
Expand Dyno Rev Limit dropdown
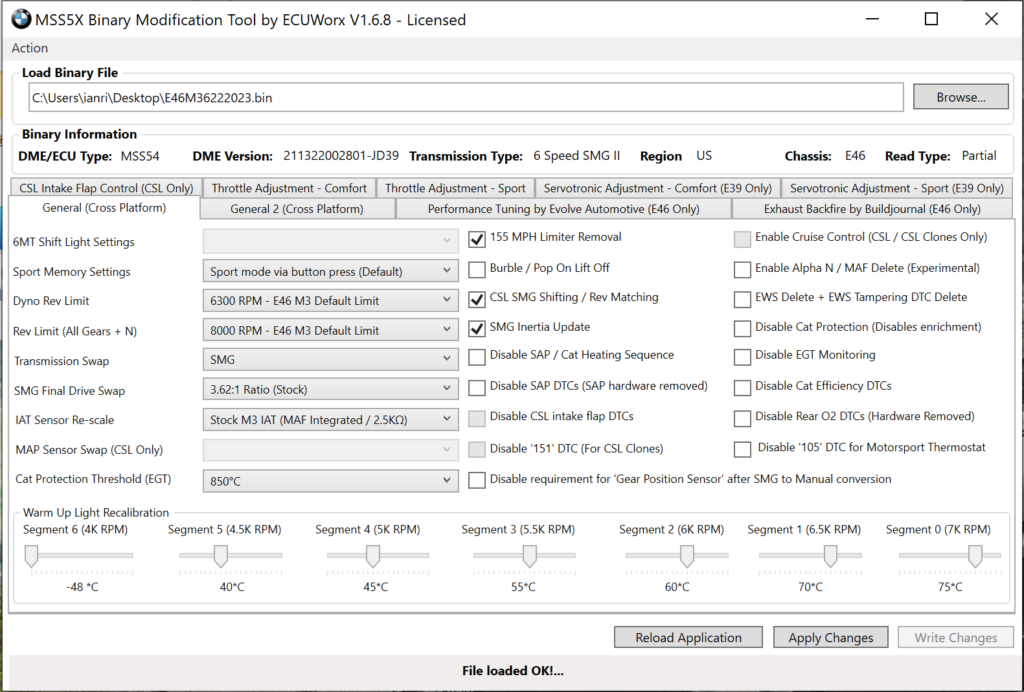coord(330,300)
